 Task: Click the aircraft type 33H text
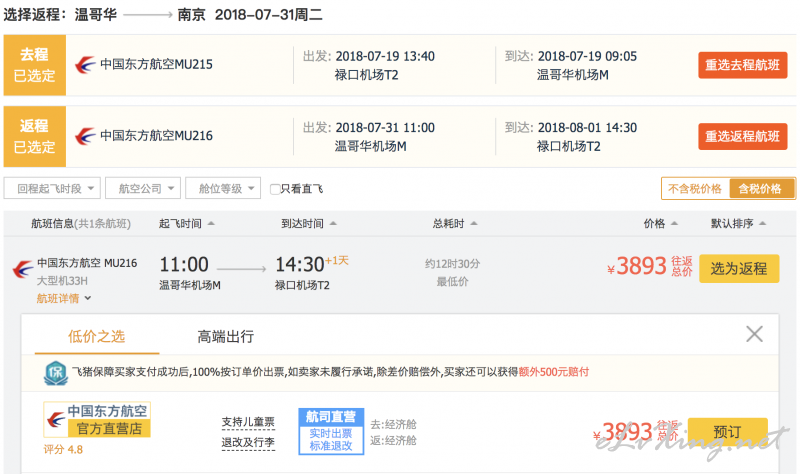62,281
